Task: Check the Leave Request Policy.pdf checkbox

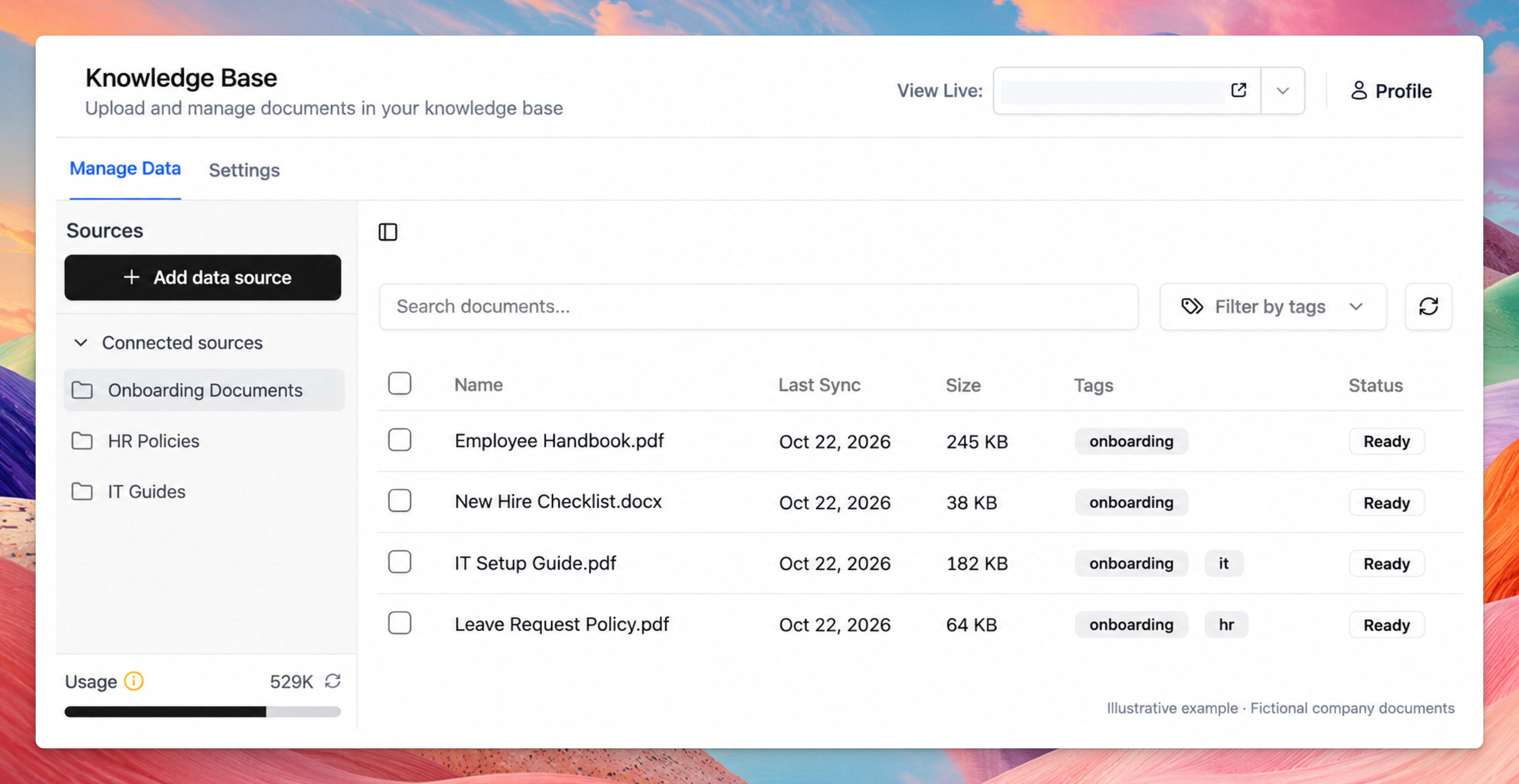Action: [399, 623]
